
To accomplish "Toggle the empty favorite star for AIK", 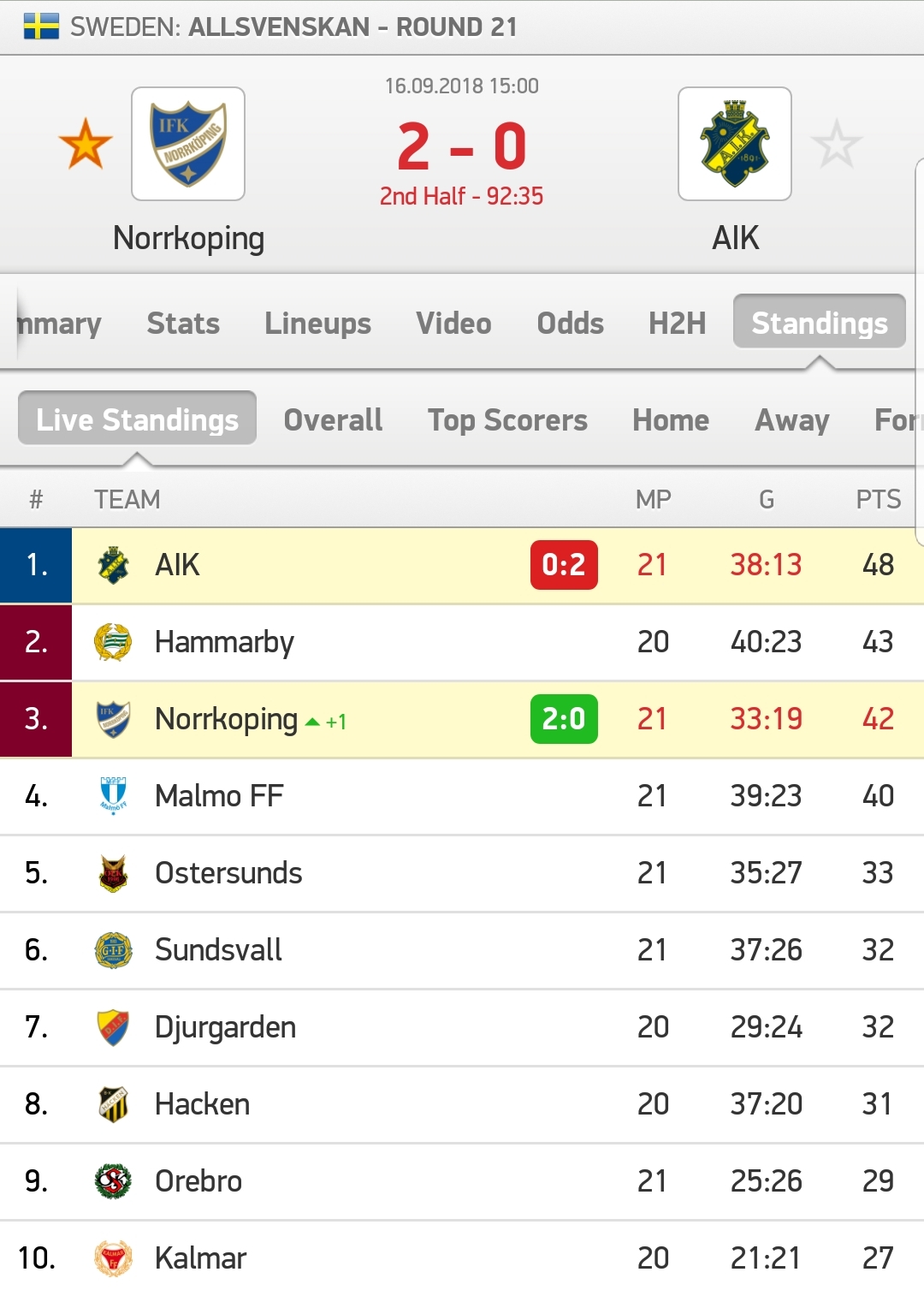I will click(x=836, y=144).
